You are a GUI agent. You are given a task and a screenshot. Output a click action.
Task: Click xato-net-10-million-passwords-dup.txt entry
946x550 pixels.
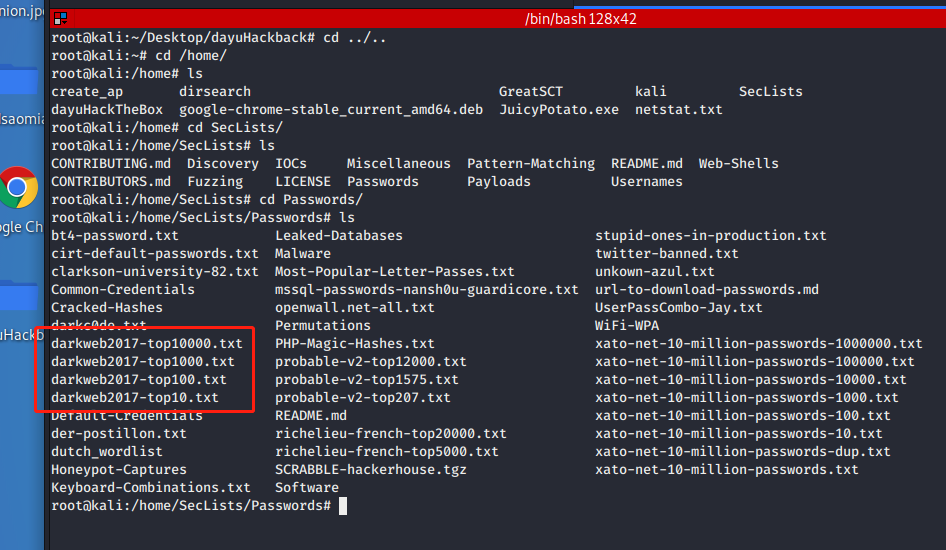point(743,452)
